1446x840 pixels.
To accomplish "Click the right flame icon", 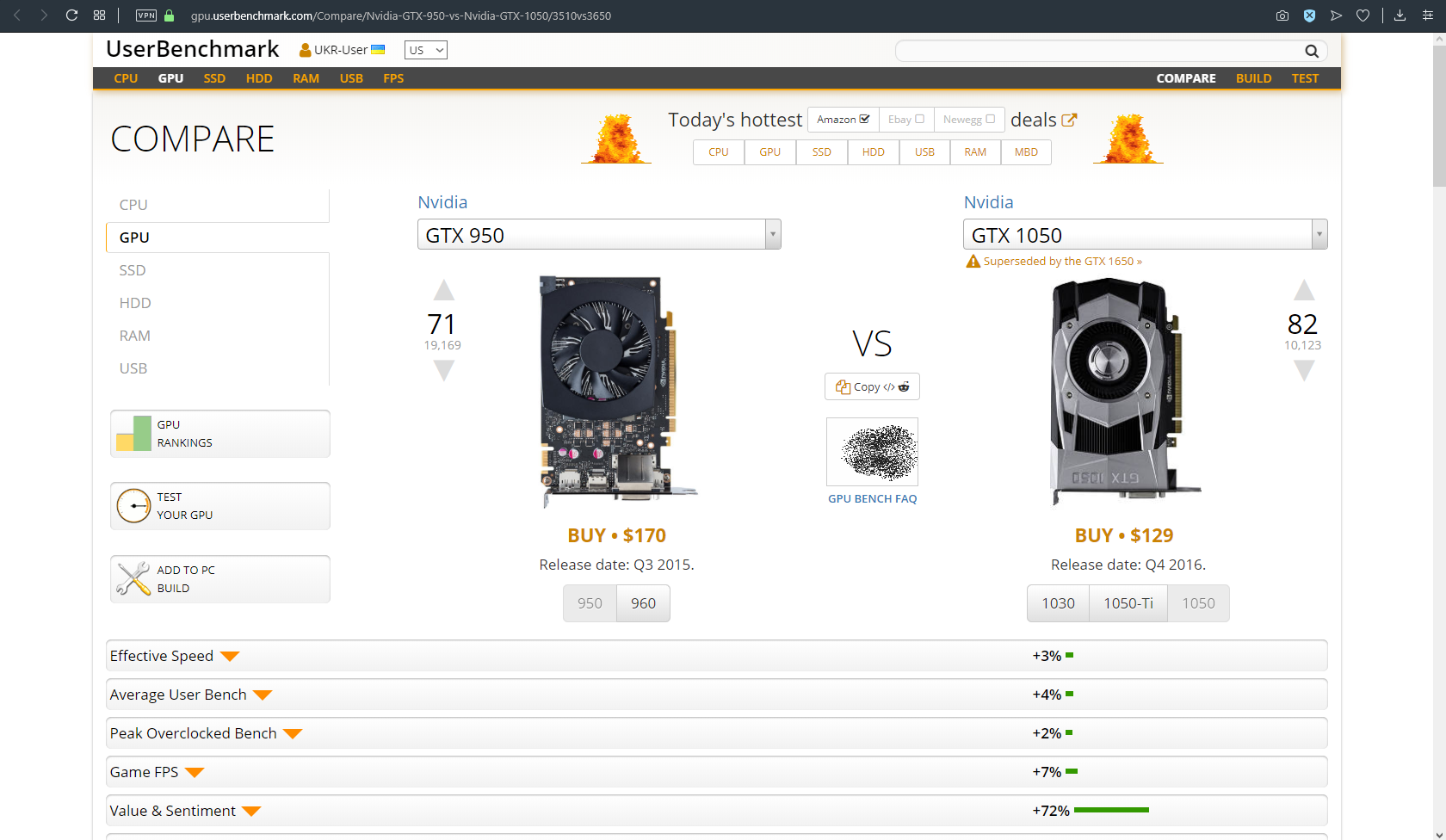I will pos(1128,138).
